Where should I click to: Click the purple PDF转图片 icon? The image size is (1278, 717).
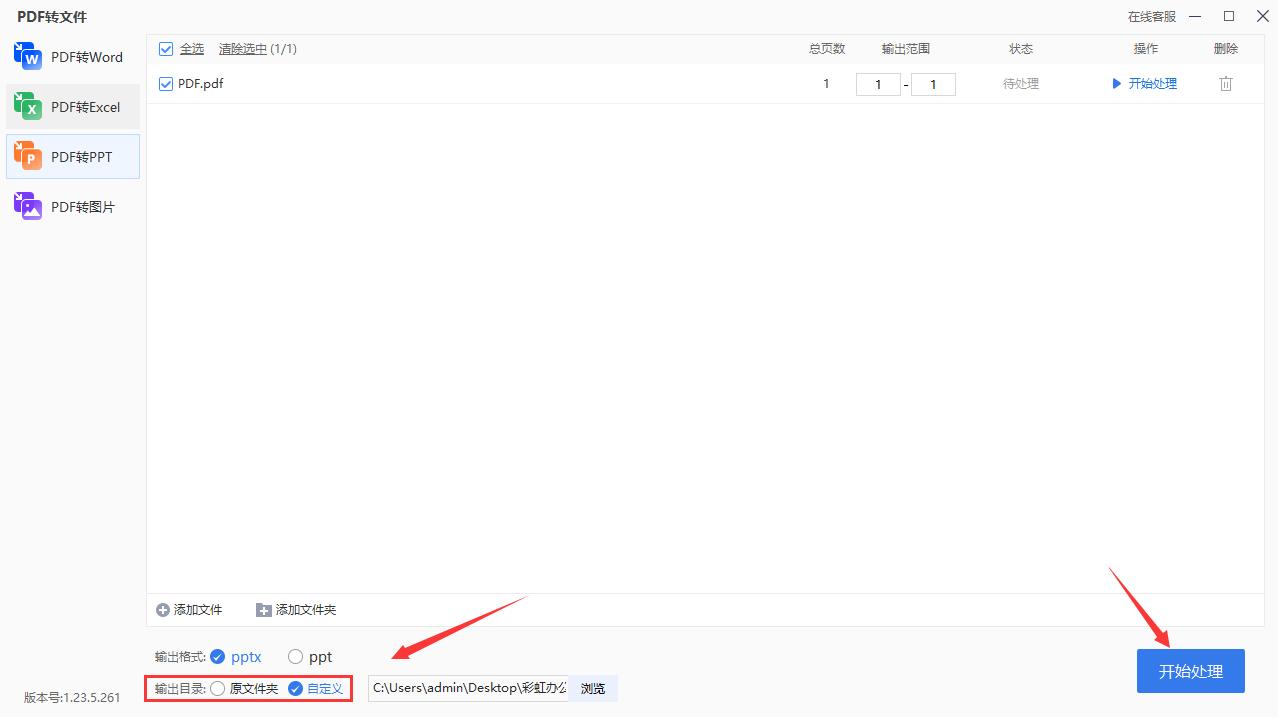click(x=28, y=206)
